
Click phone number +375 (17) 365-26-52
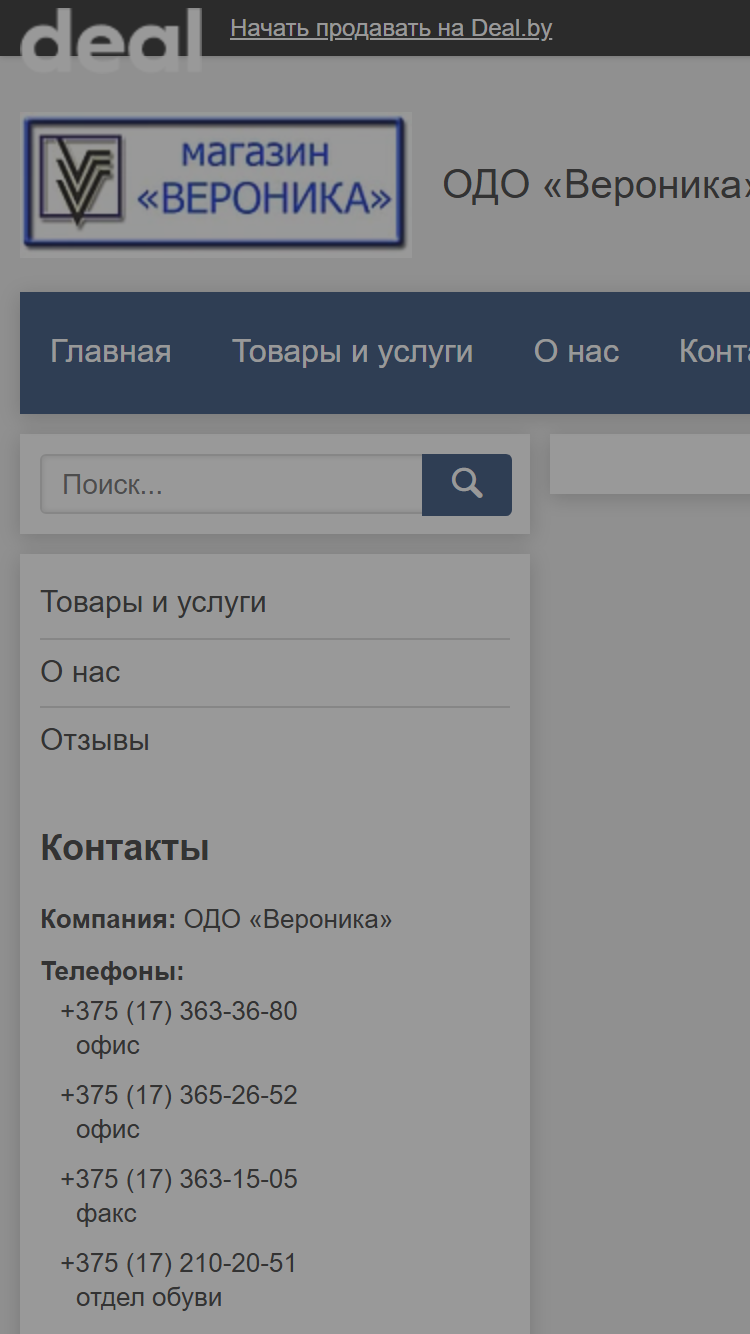tap(179, 1095)
